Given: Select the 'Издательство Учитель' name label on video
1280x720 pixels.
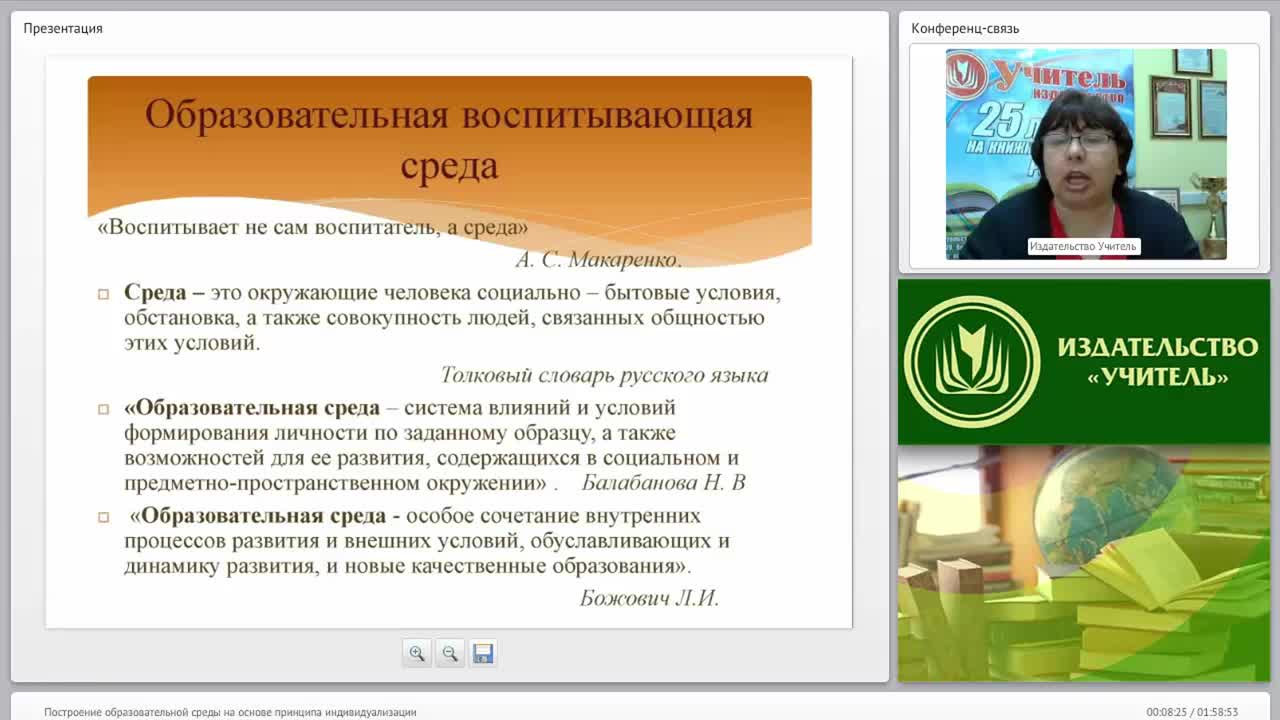Looking at the screenshot, I should pyautogui.click(x=1083, y=246).
